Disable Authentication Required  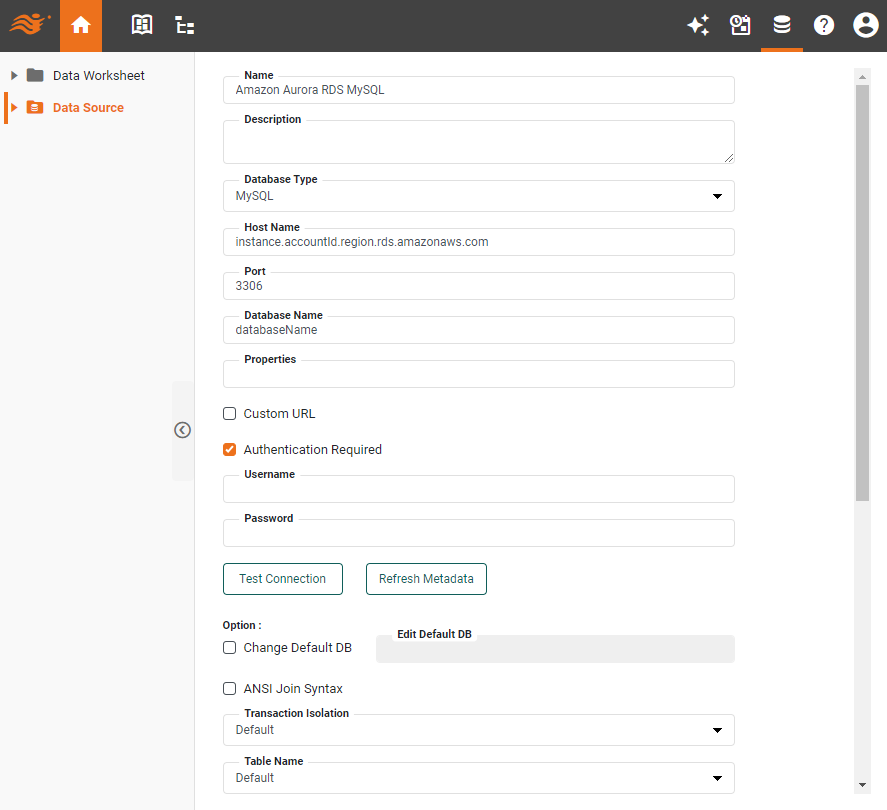[229, 449]
